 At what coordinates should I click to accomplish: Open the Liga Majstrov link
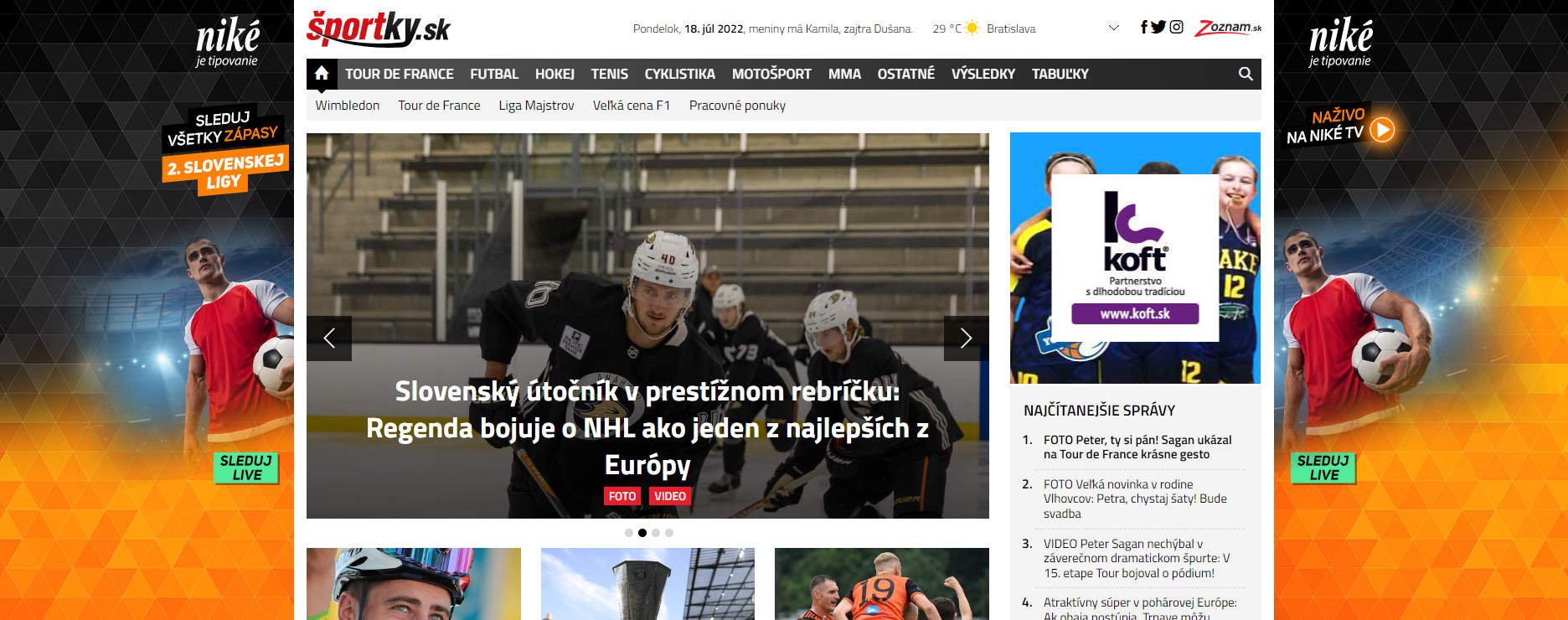coord(536,106)
